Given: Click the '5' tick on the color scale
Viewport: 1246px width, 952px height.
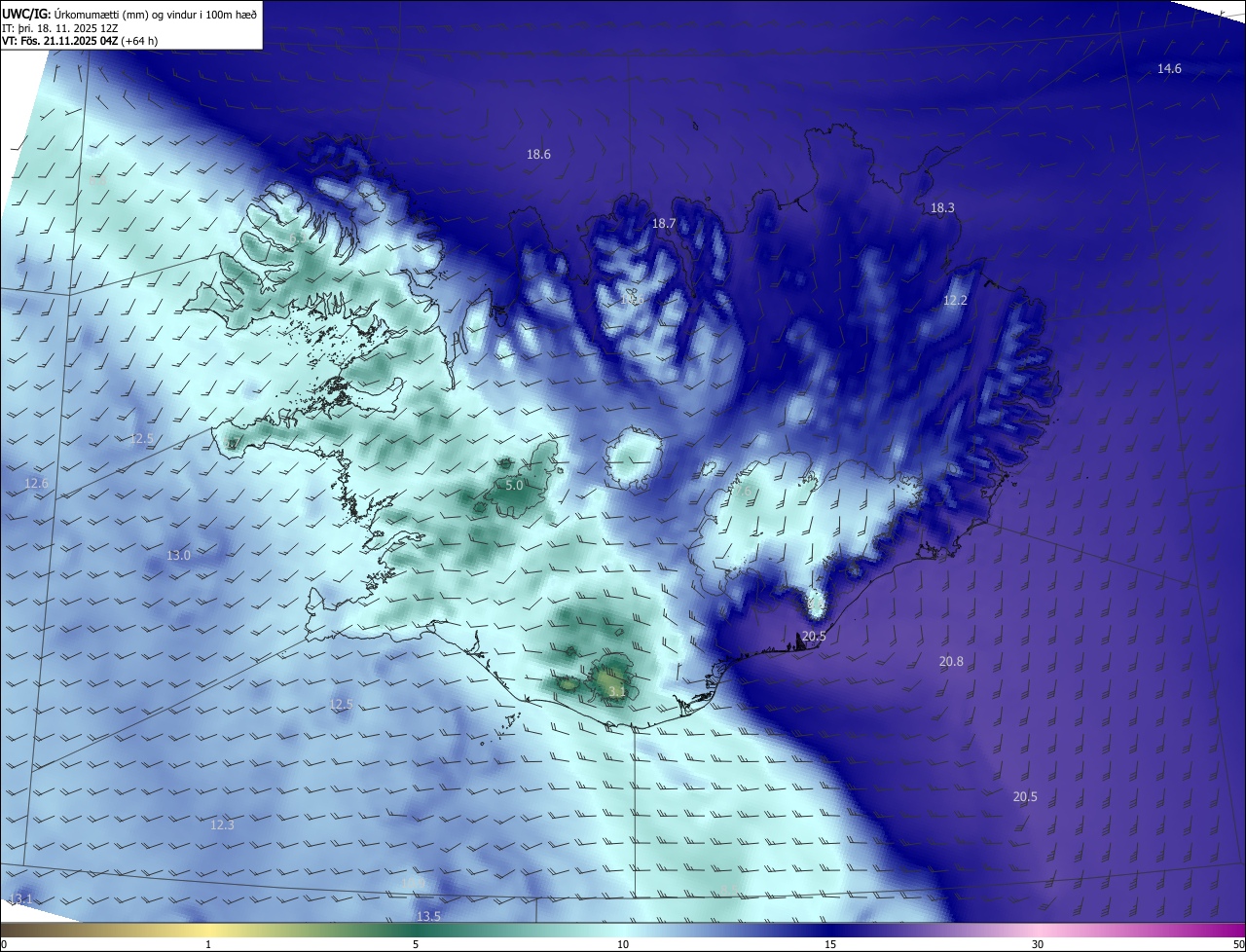Looking at the screenshot, I should [416, 944].
